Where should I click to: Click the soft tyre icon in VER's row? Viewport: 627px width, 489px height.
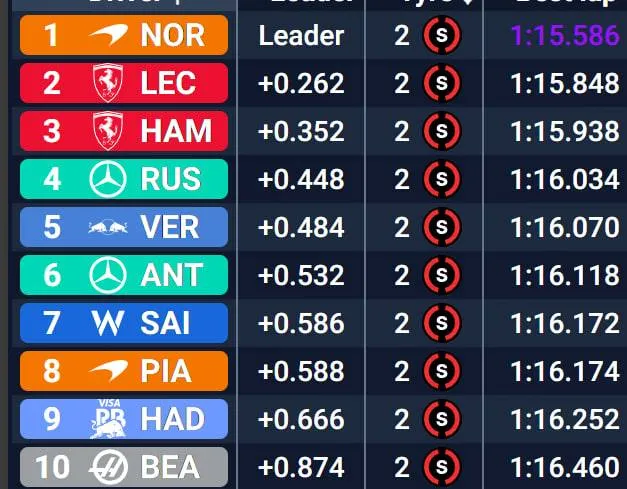pos(441,228)
